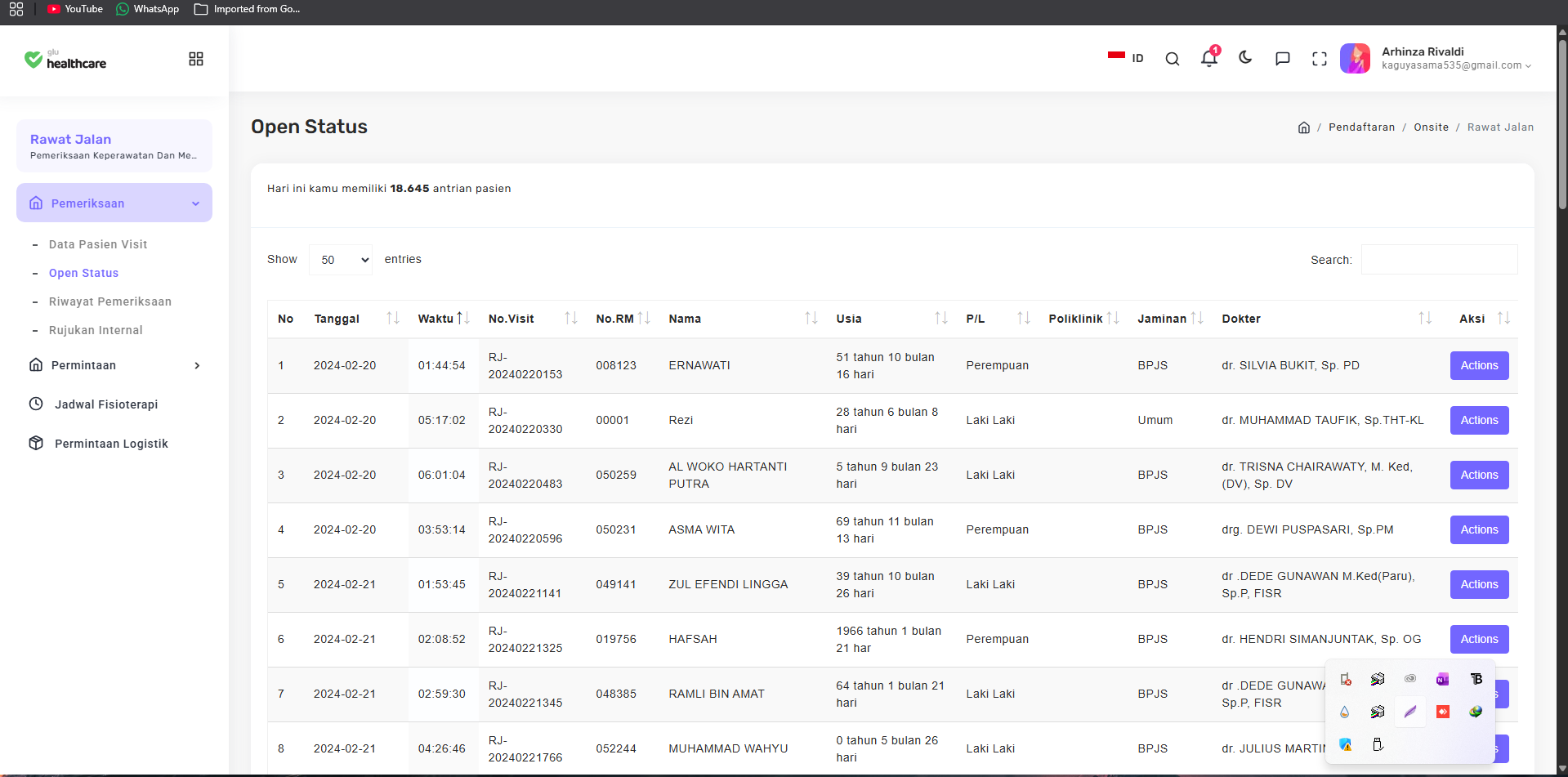Click Actions button for HAFSAH

click(x=1479, y=639)
